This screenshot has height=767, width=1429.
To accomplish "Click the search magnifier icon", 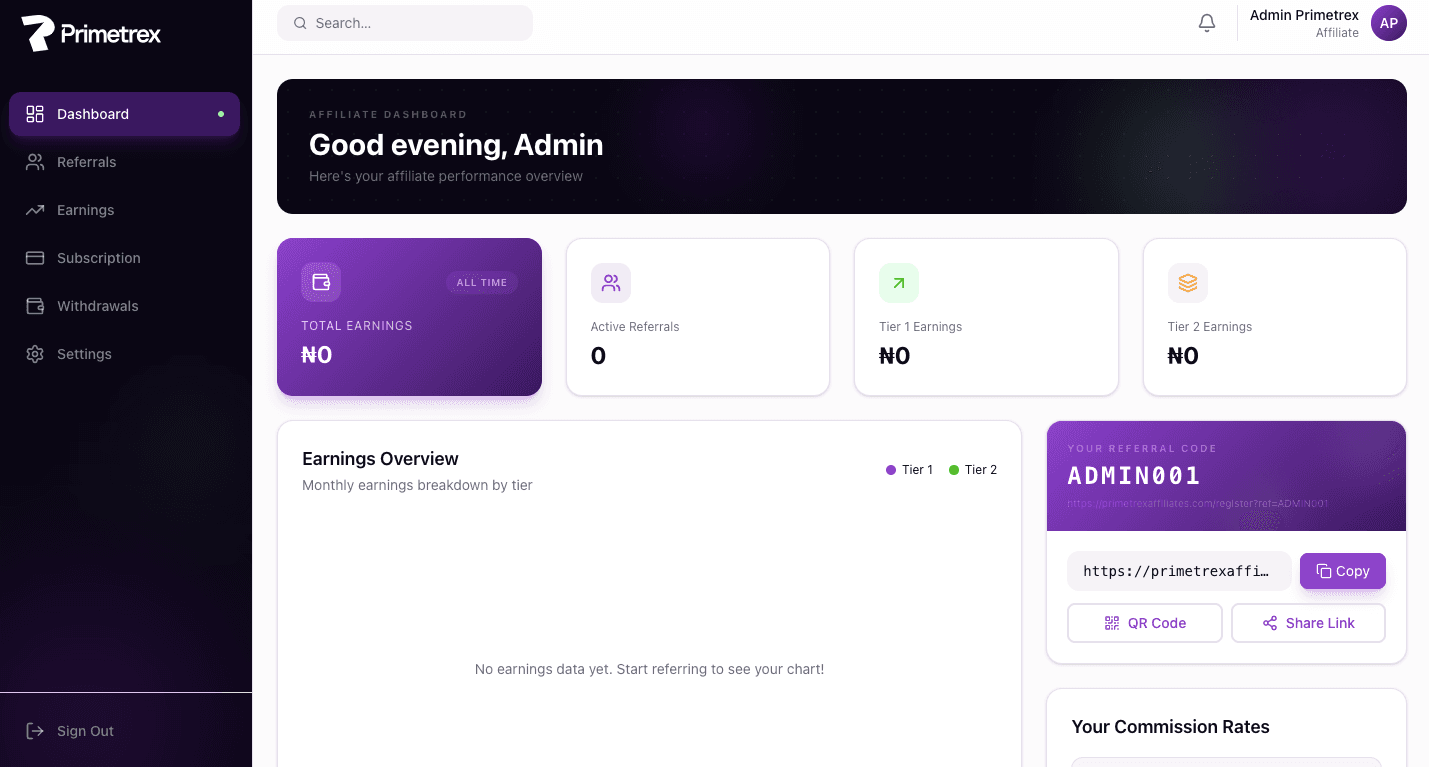I will 300,23.
